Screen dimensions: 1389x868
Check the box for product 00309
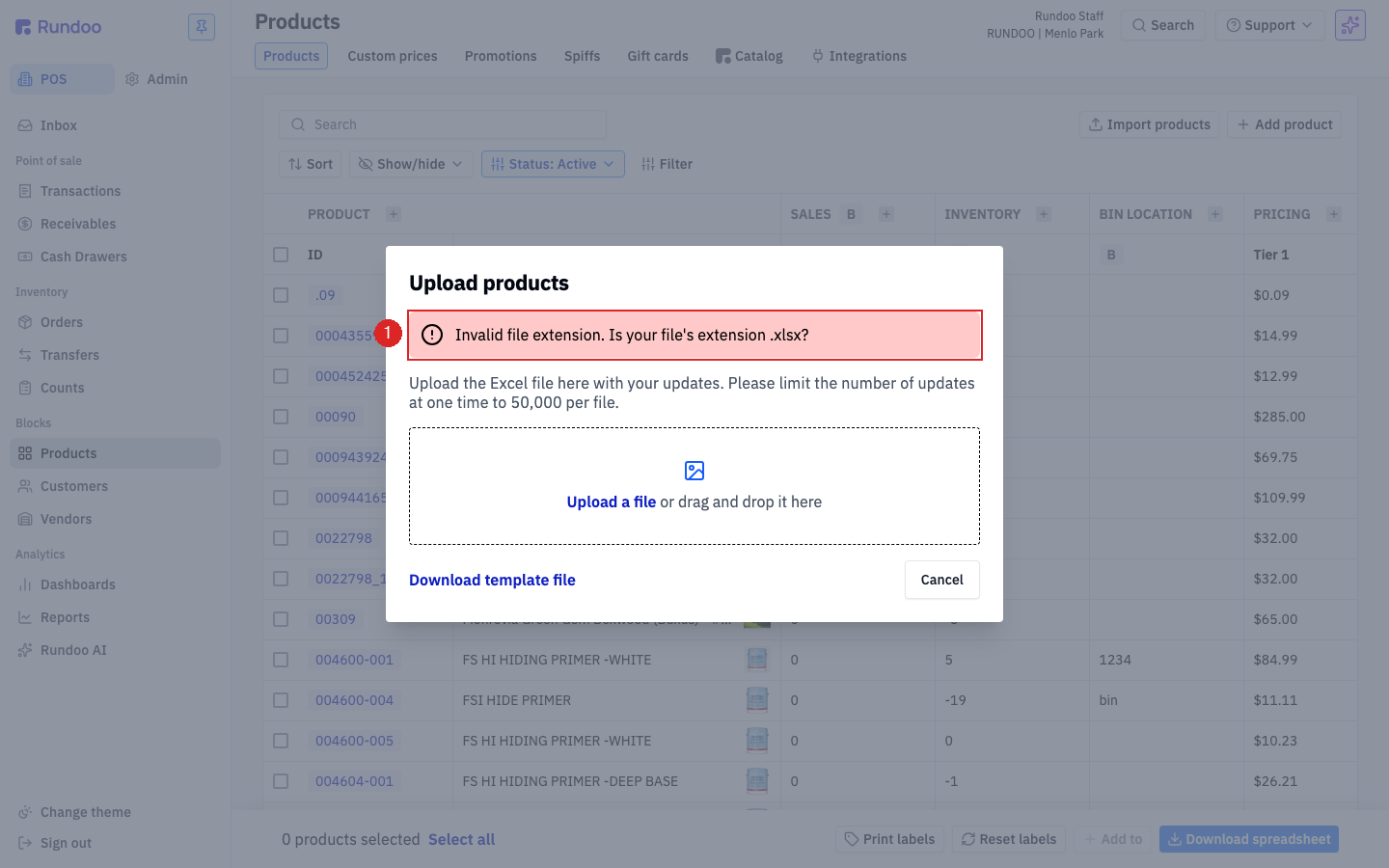(281, 619)
